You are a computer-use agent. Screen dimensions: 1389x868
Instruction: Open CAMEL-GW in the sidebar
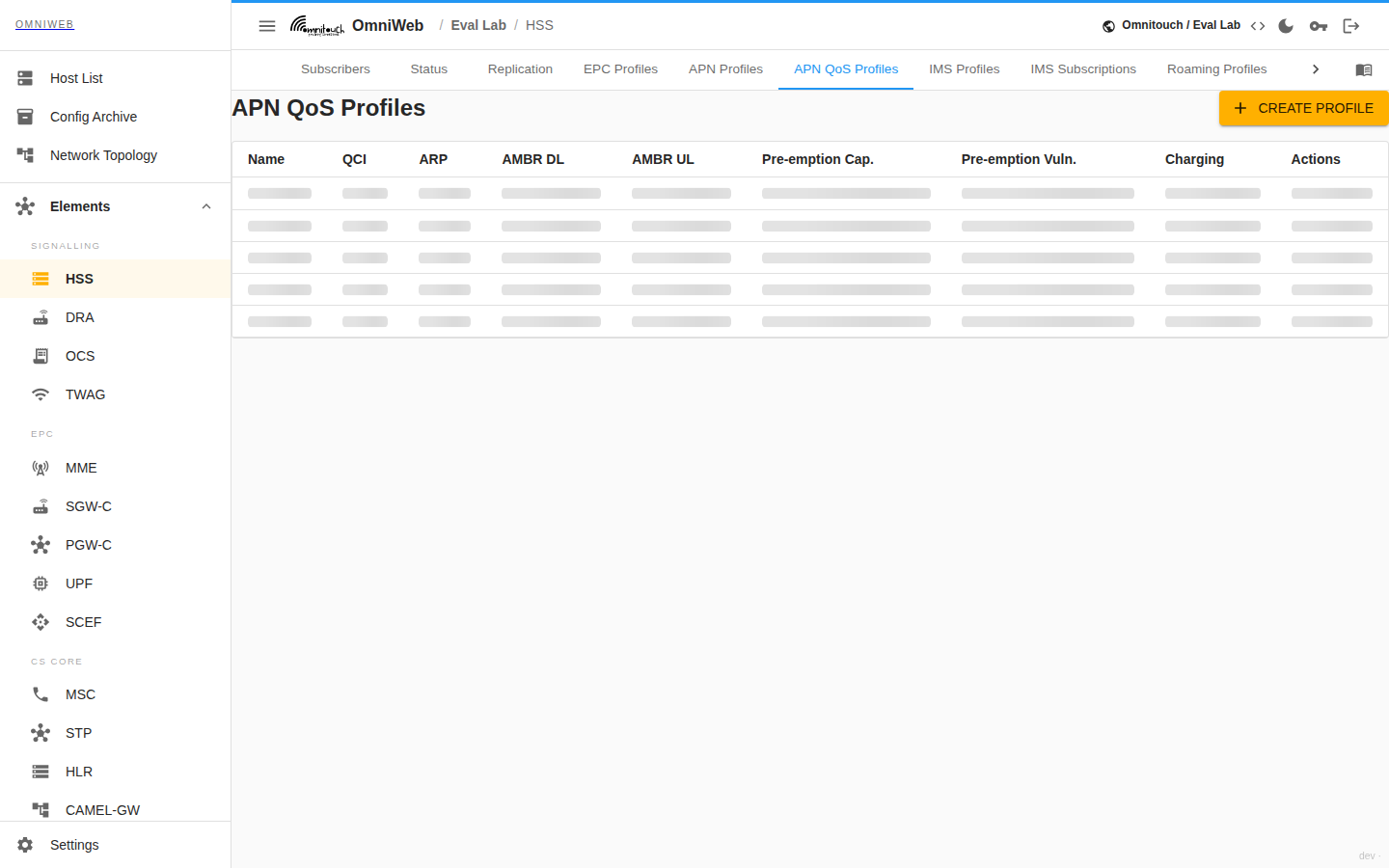click(116, 808)
